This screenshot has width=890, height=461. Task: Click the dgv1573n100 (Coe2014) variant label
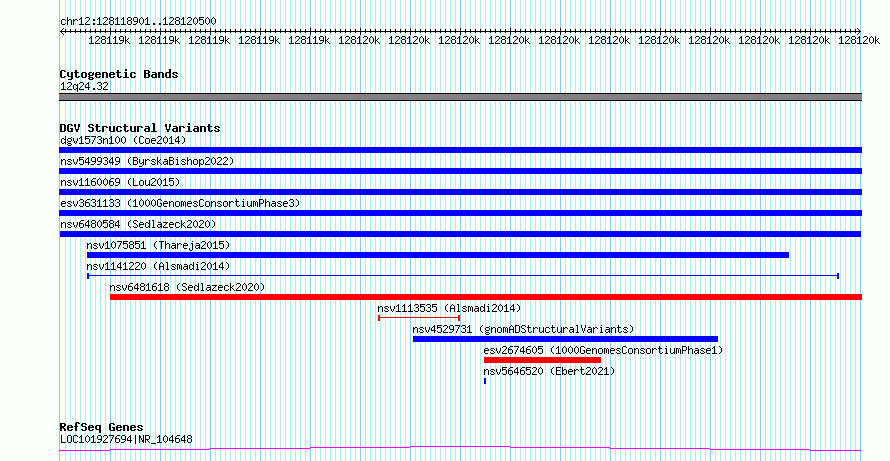pyautogui.click(x=123, y=140)
